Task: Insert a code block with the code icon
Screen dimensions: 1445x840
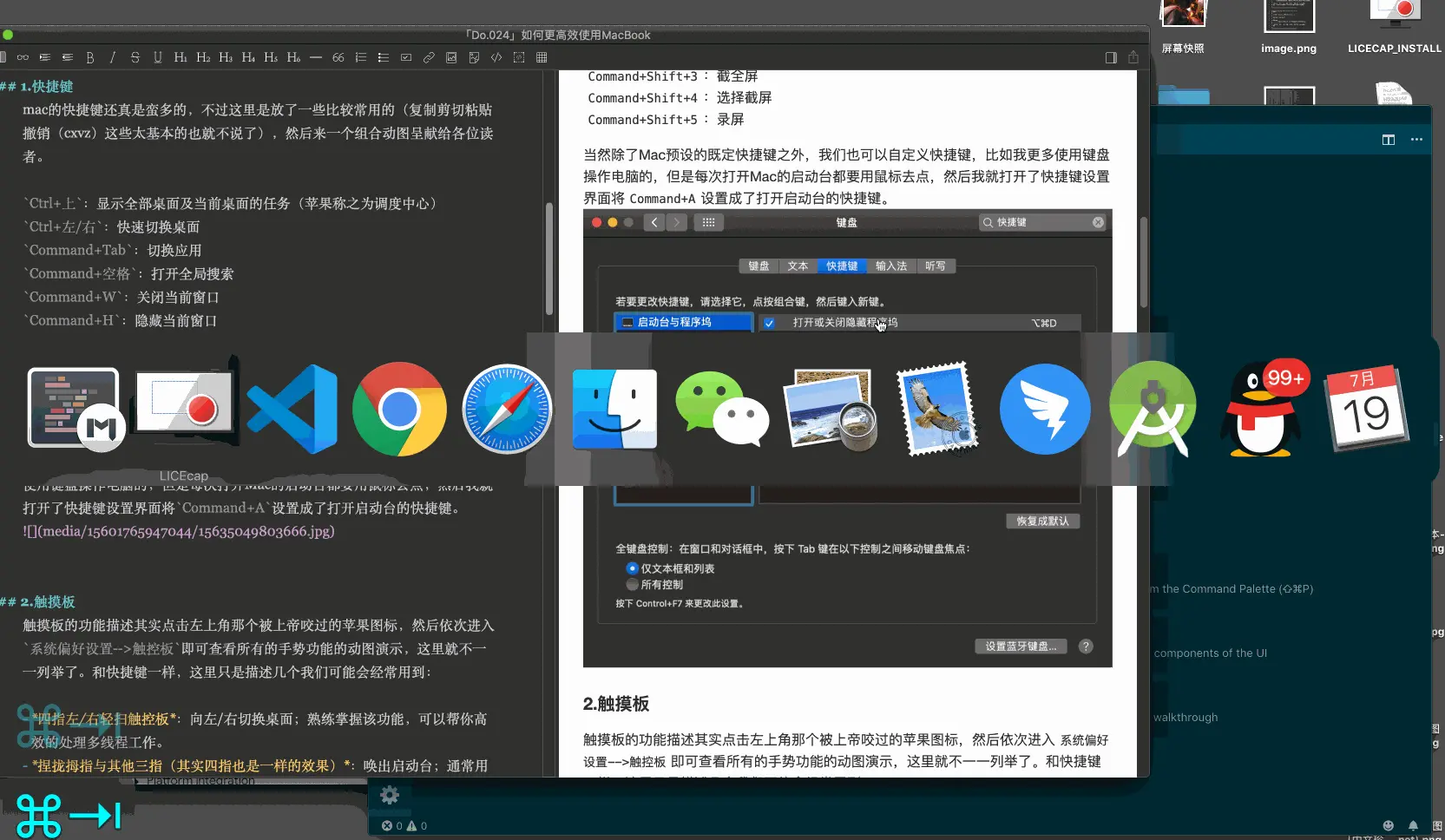Action: [x=496, y=57]
